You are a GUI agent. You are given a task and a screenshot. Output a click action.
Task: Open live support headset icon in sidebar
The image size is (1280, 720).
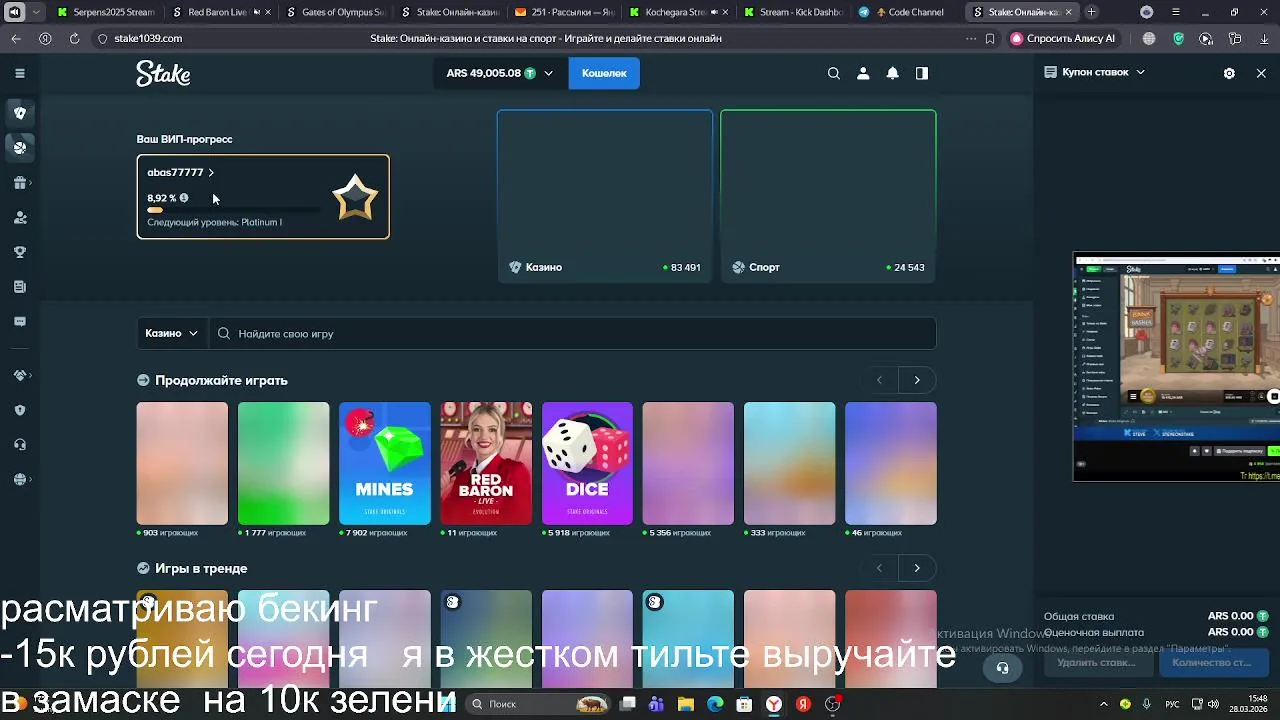click(19, 445)
